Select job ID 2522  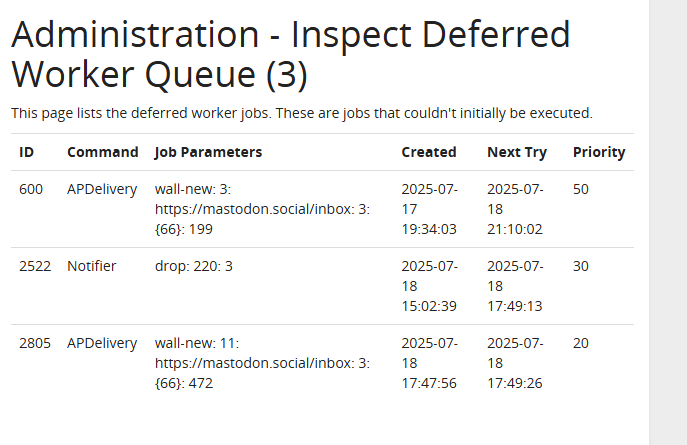tap(35, 266)
